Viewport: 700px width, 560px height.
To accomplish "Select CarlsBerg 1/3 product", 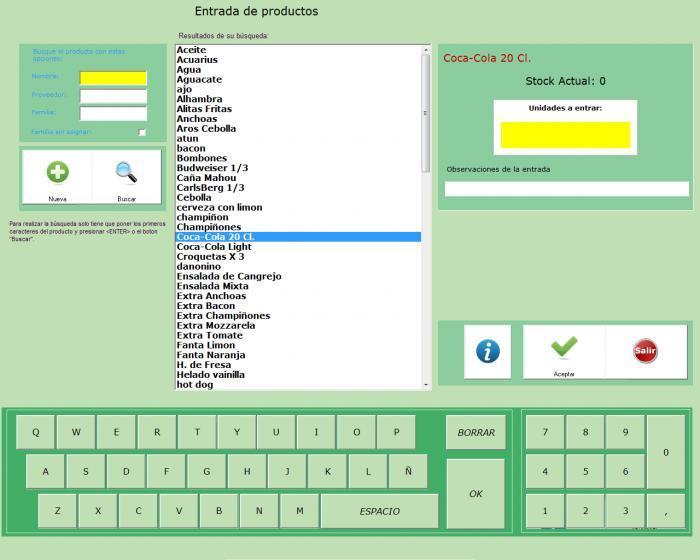I will [x=298, y=188].
